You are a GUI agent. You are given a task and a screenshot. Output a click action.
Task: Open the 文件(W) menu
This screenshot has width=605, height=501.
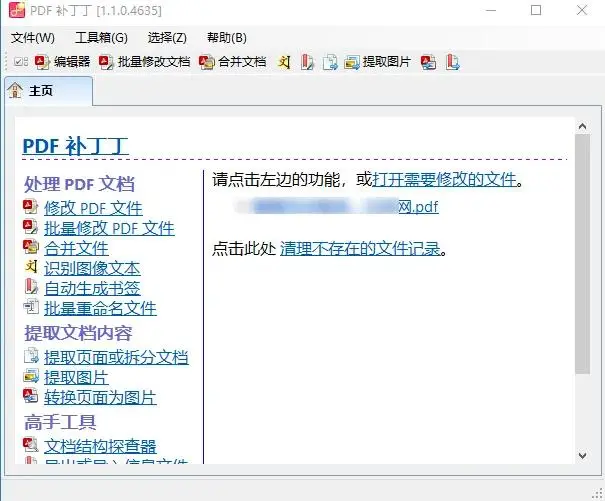[33, 38]
